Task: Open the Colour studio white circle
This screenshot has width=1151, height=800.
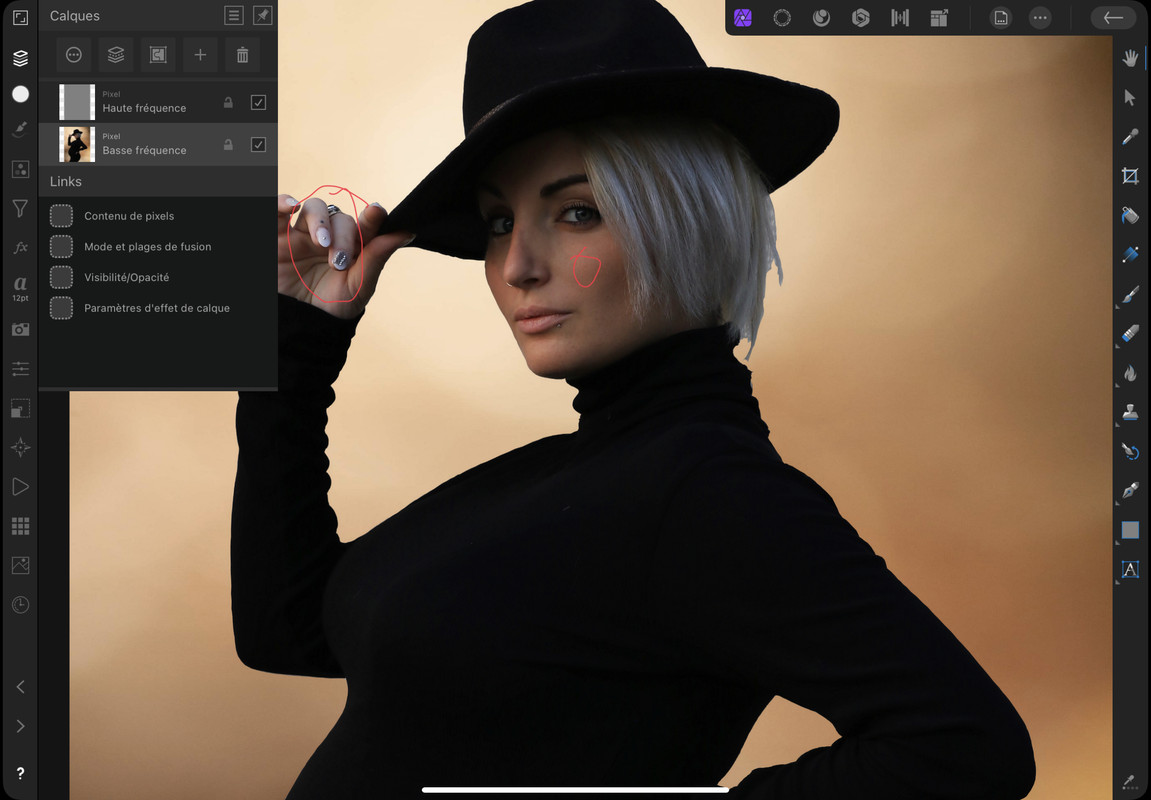Action: 21,94
